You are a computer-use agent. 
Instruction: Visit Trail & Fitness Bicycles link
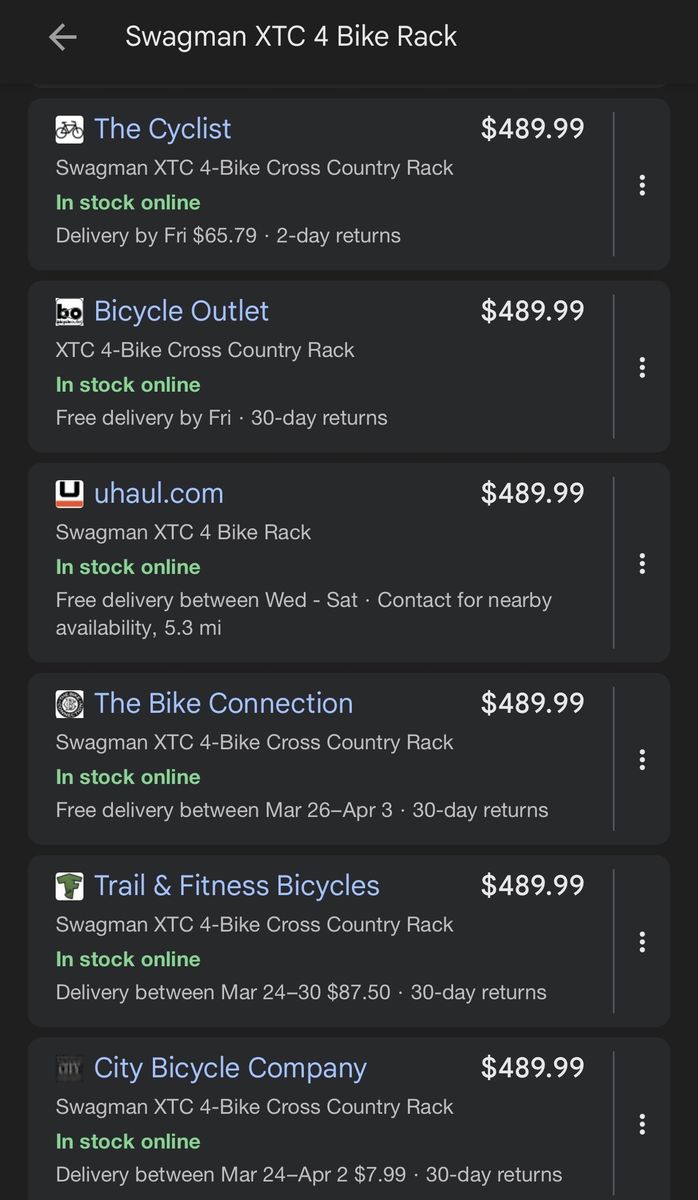[x=236, y=886]
